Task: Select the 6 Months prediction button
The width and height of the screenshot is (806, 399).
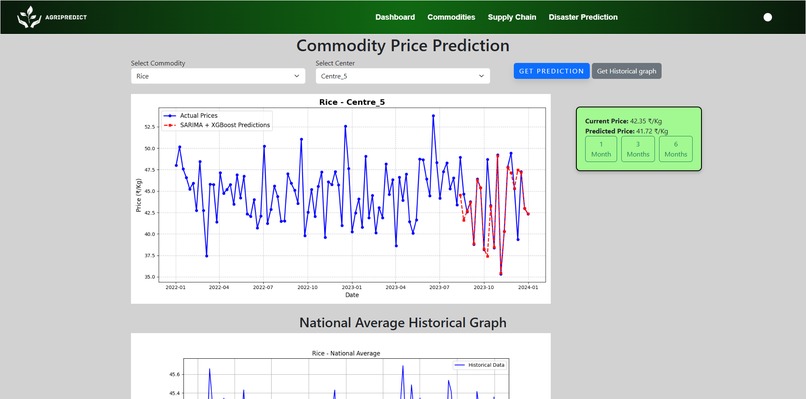Action: [676, 149]
